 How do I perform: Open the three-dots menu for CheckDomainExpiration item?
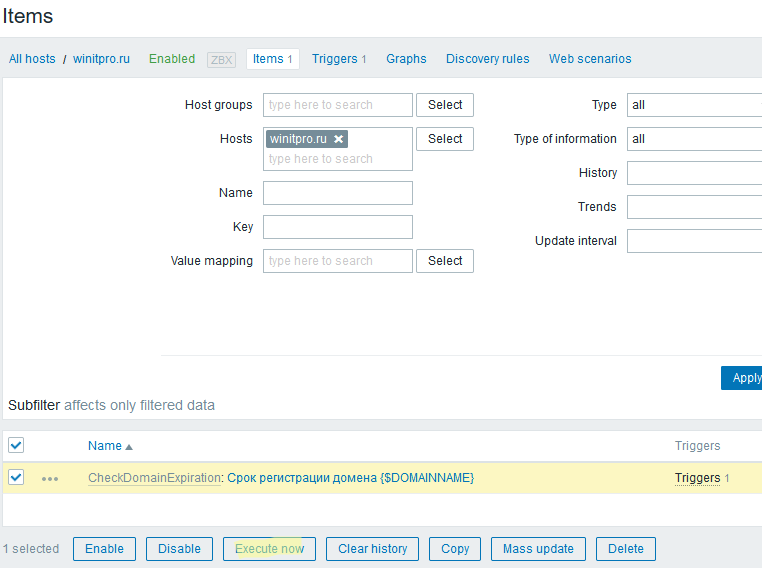pyautogui.click(x=50, y=479)
